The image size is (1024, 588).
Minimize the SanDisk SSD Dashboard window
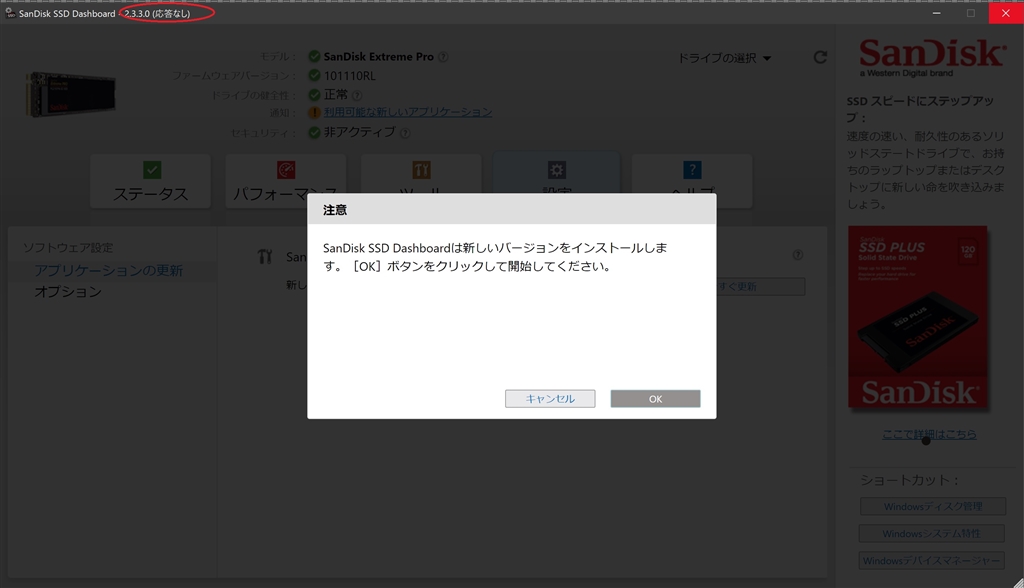click(x=936, y=13)
